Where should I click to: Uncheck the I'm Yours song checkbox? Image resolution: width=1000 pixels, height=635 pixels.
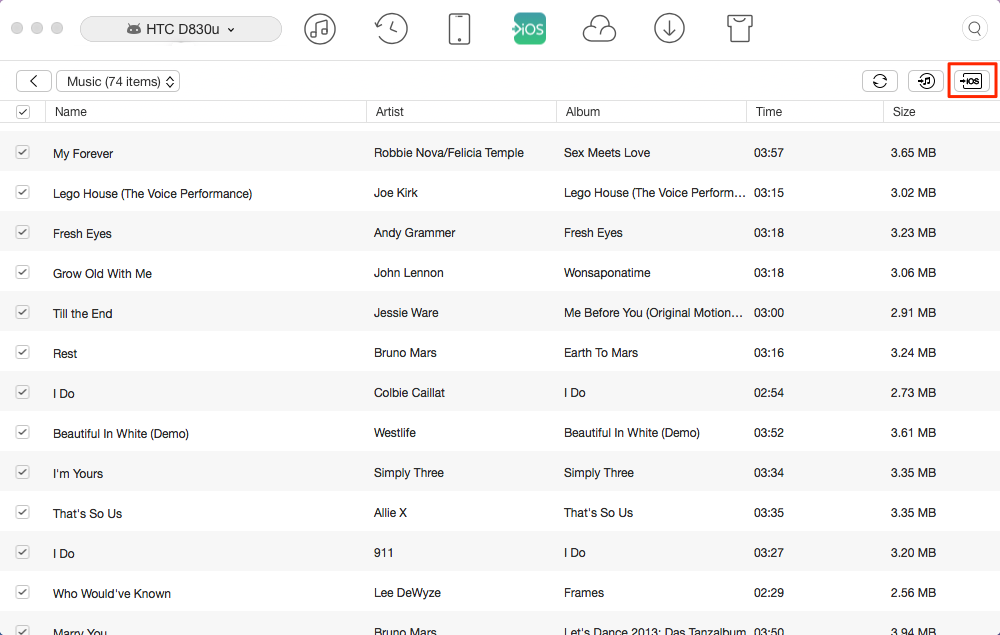pos(22,472)
